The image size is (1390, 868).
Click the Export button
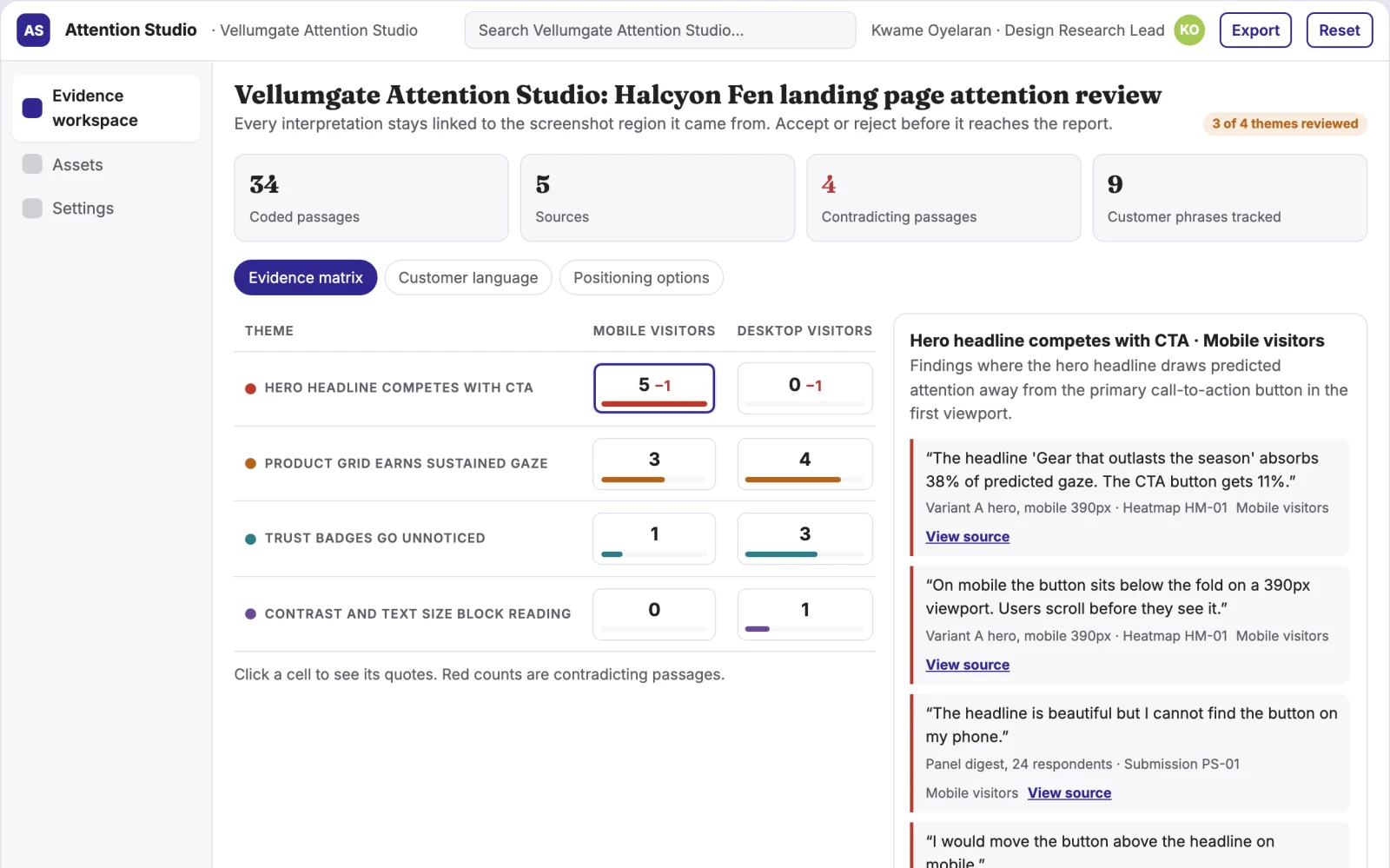tap(1255, 30)
